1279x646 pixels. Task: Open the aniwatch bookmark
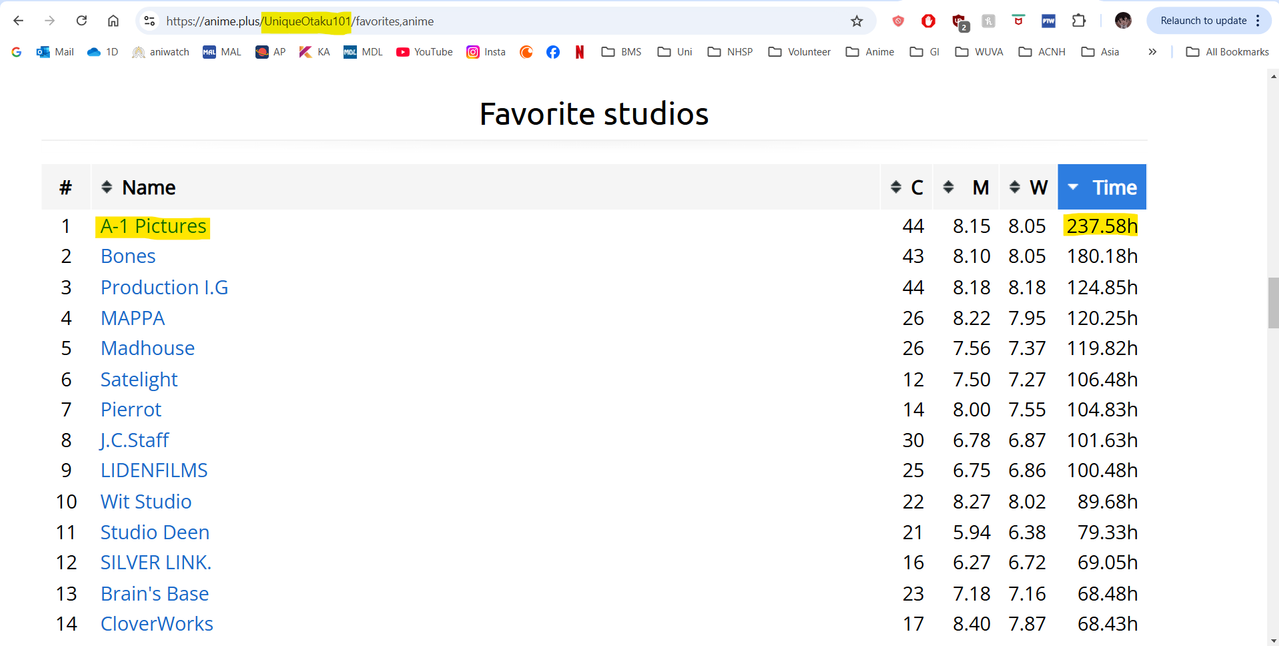[x=160, y=52]
